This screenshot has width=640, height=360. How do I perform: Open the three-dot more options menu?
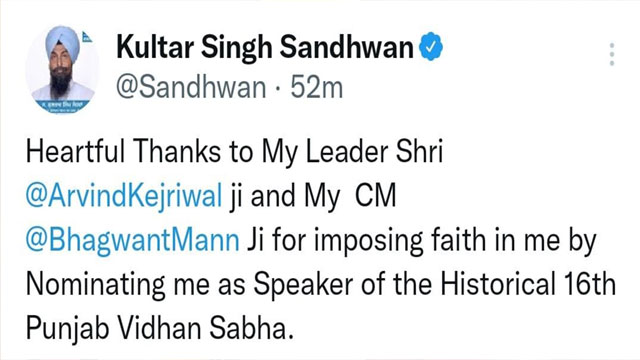[611, 54]
